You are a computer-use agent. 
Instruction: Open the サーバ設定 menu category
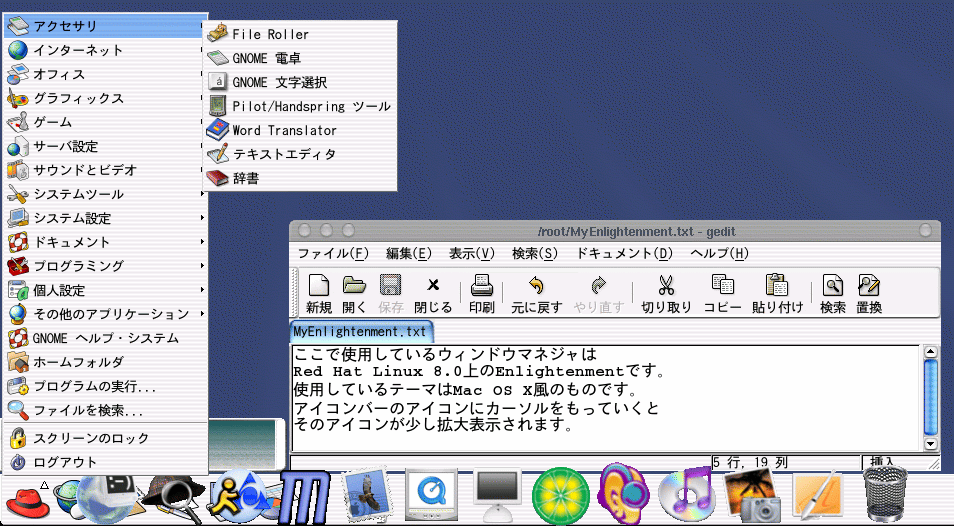tap(105, 146)
